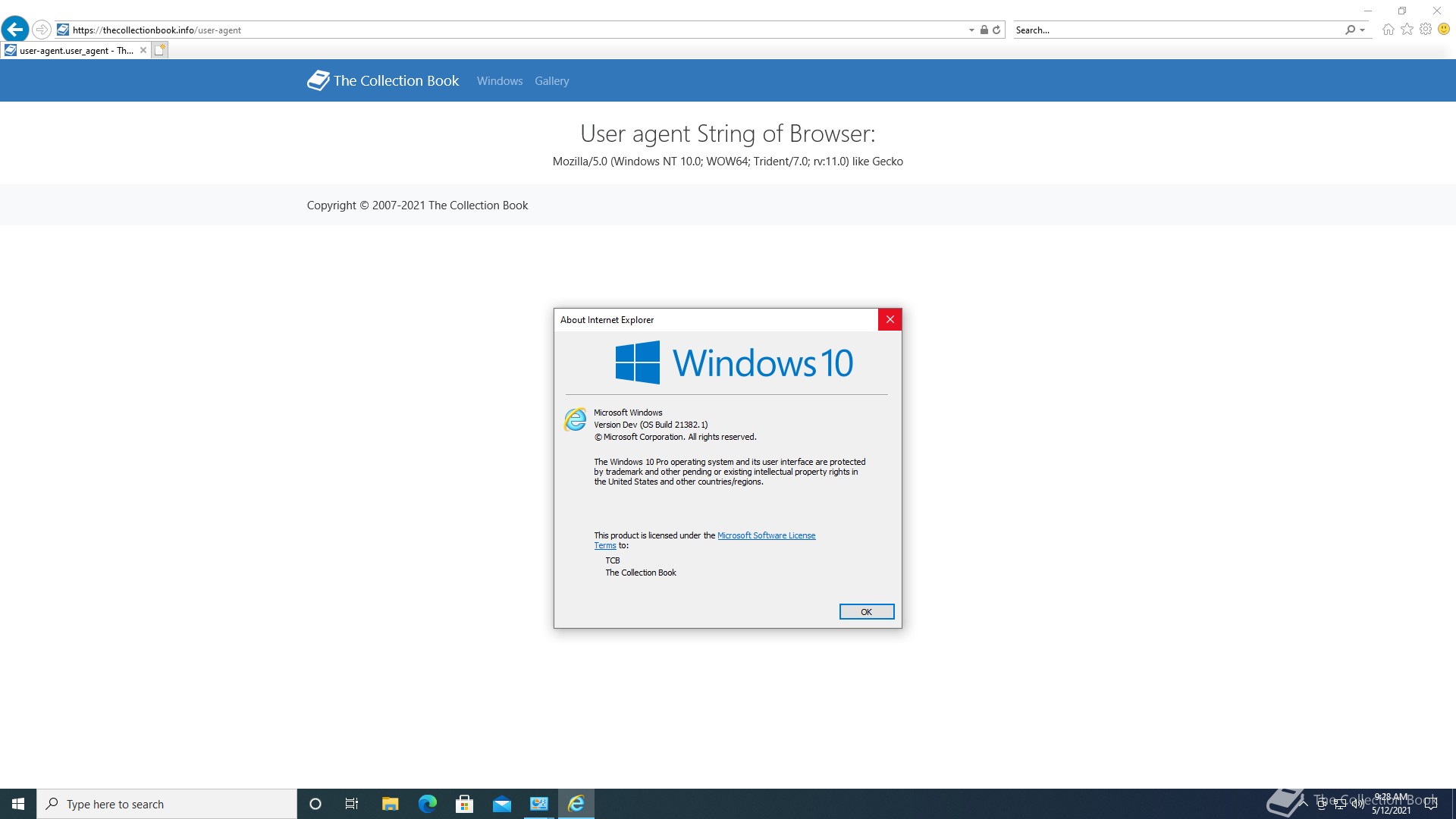Image resolution: width=1456 pixels, height=819 pixels.
Task: Open Favorites with the star icon
Action: [x=1407, y=30]
